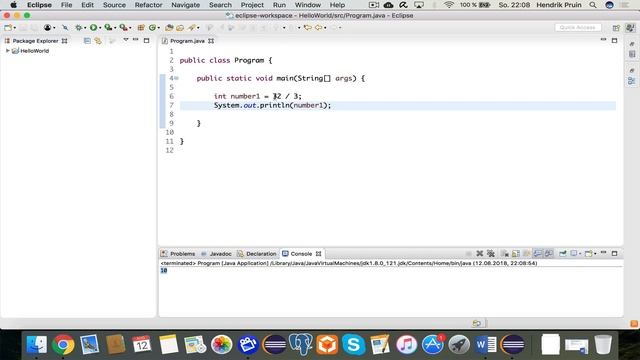Viewport: 640px width, 360px height.
Task: Click 'Hendrik Pruin' user name in menu bar
Action: coord(559,5)
